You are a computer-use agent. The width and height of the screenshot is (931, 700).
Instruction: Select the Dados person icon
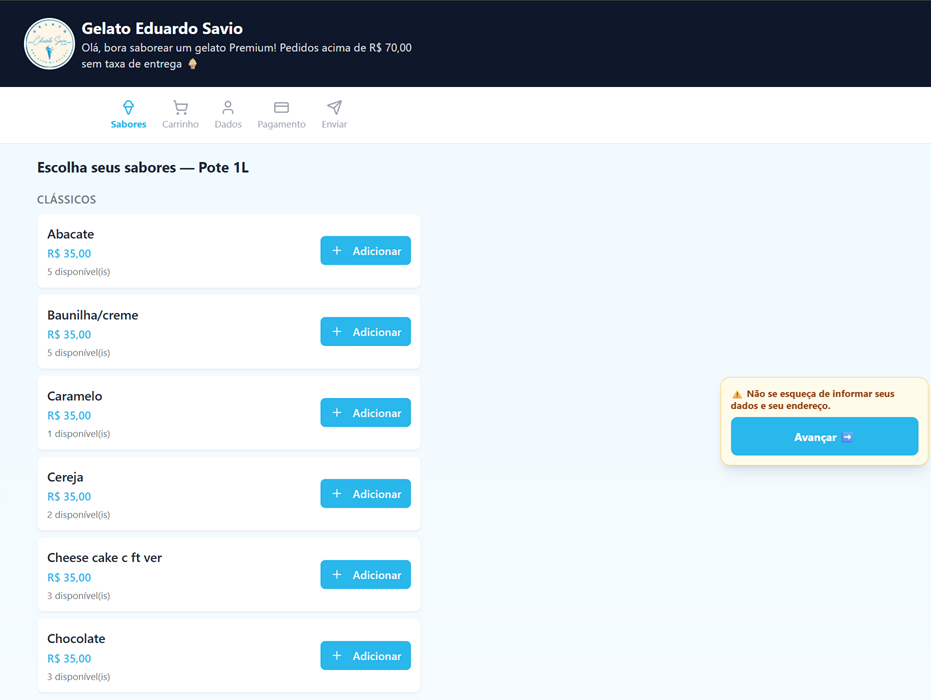(x=228, y=107)
